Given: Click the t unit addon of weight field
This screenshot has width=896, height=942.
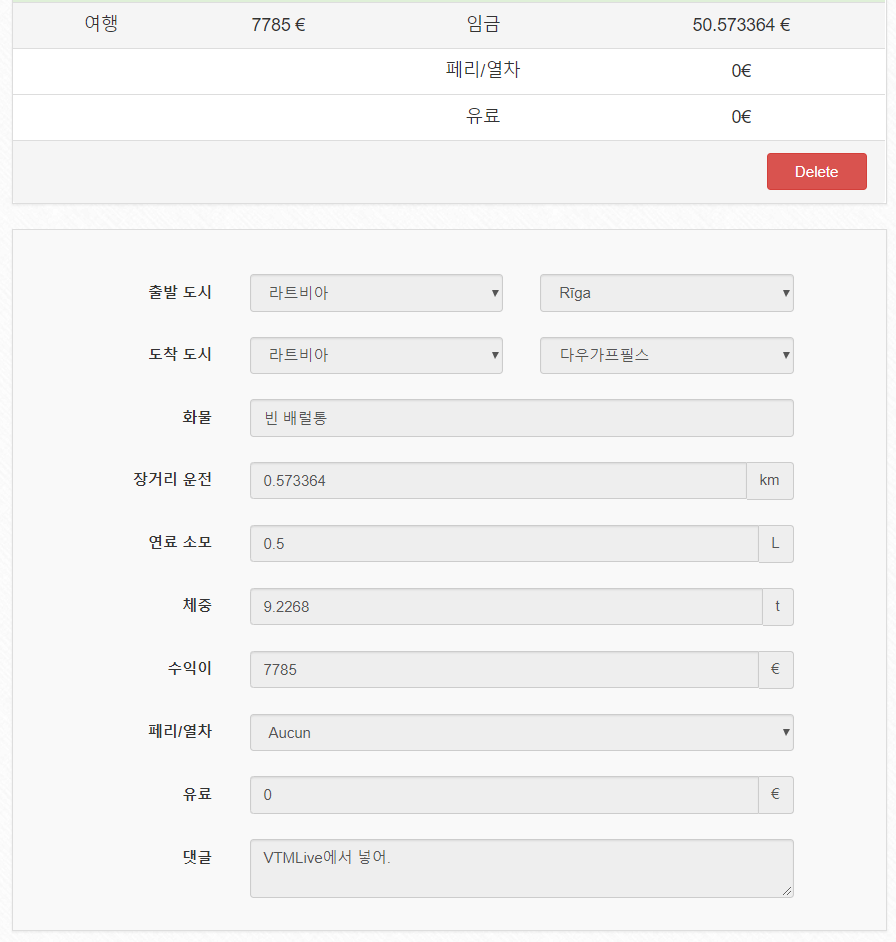Looking at the screenshot, I should click(x=778, y=607).
